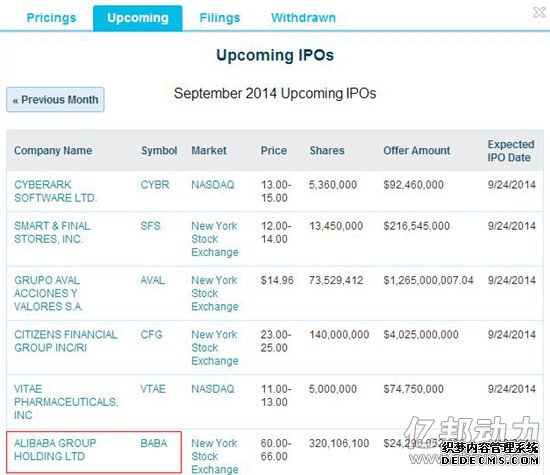The width and height of the screenshot is (550, 475).
Task: Sort by the Expected IPO Date column header
Action: point(511,151)
